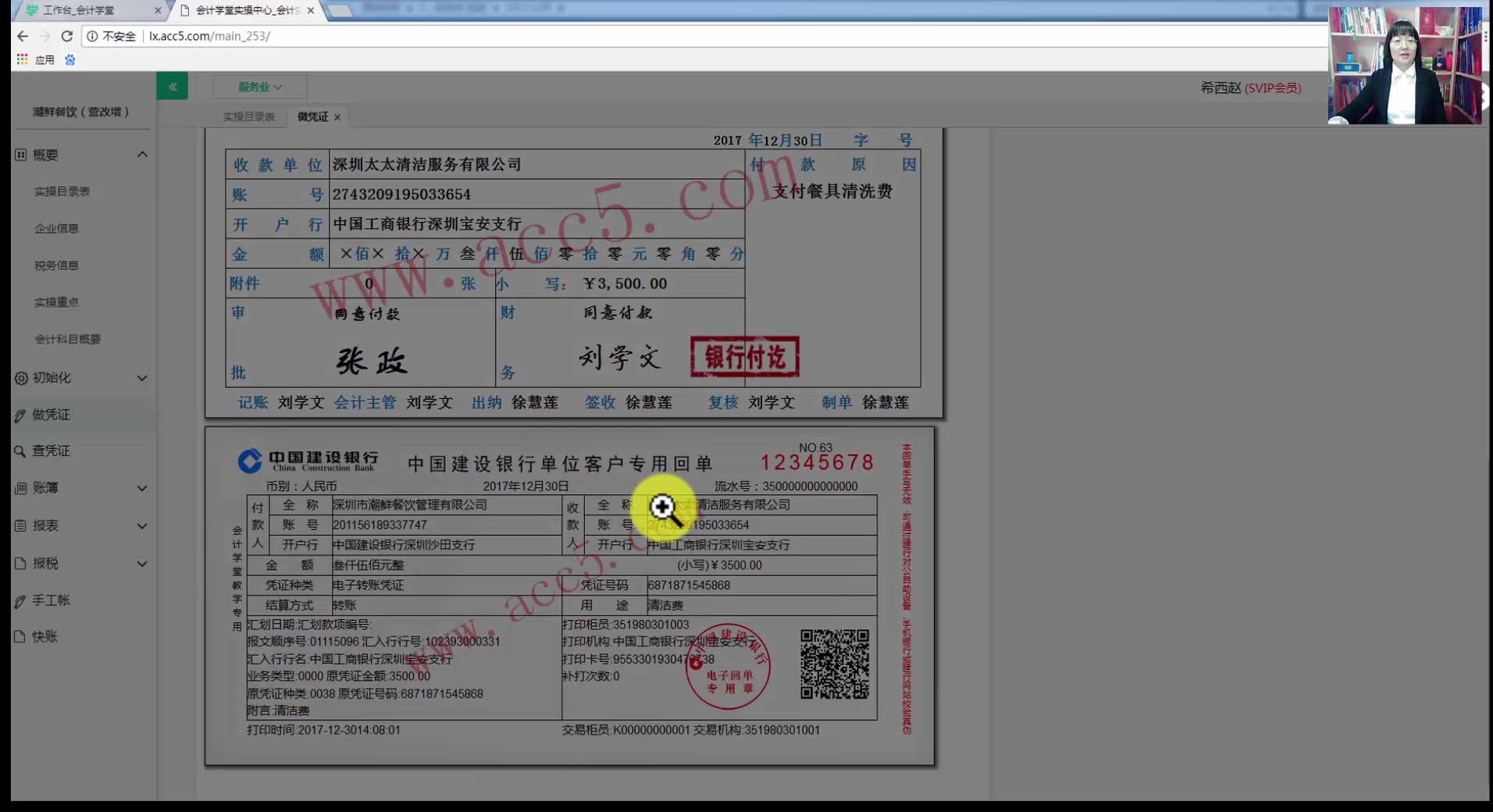1493x812 pixels.
Task: Expand the 账簿 section chevron
Action: tap(142, 488)
